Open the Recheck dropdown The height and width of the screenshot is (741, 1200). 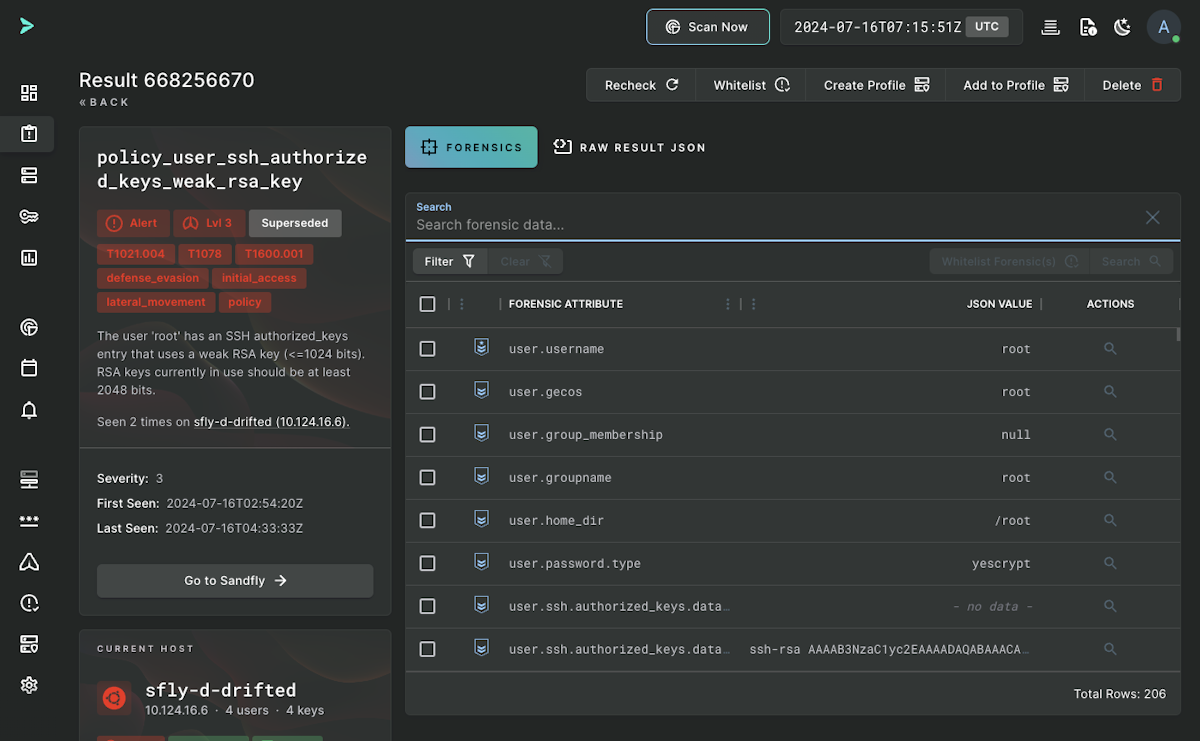click(x=640, y=85)
